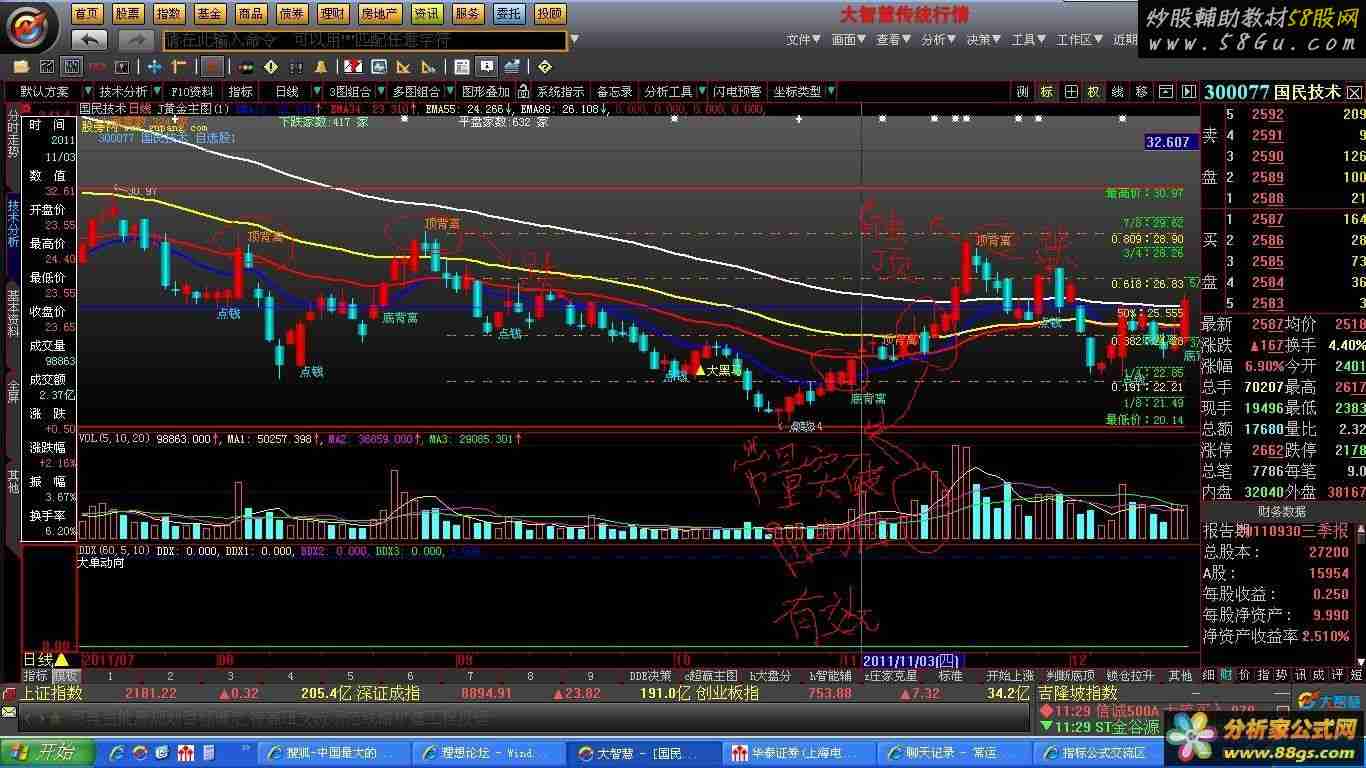
Task: Click the 基金 funds button
Action: (x=209, y=14)
